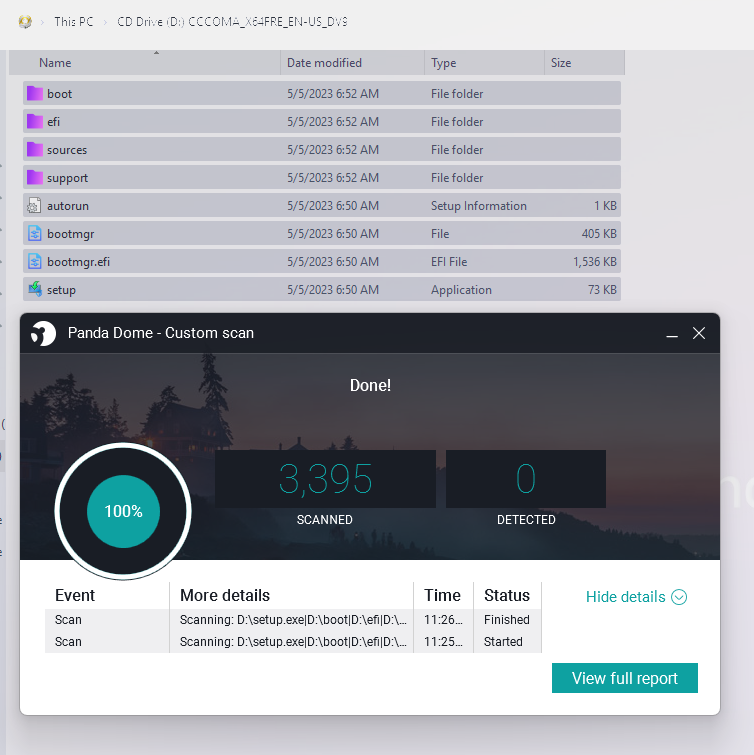Click the 1 KB size cell

click(605, 206)
